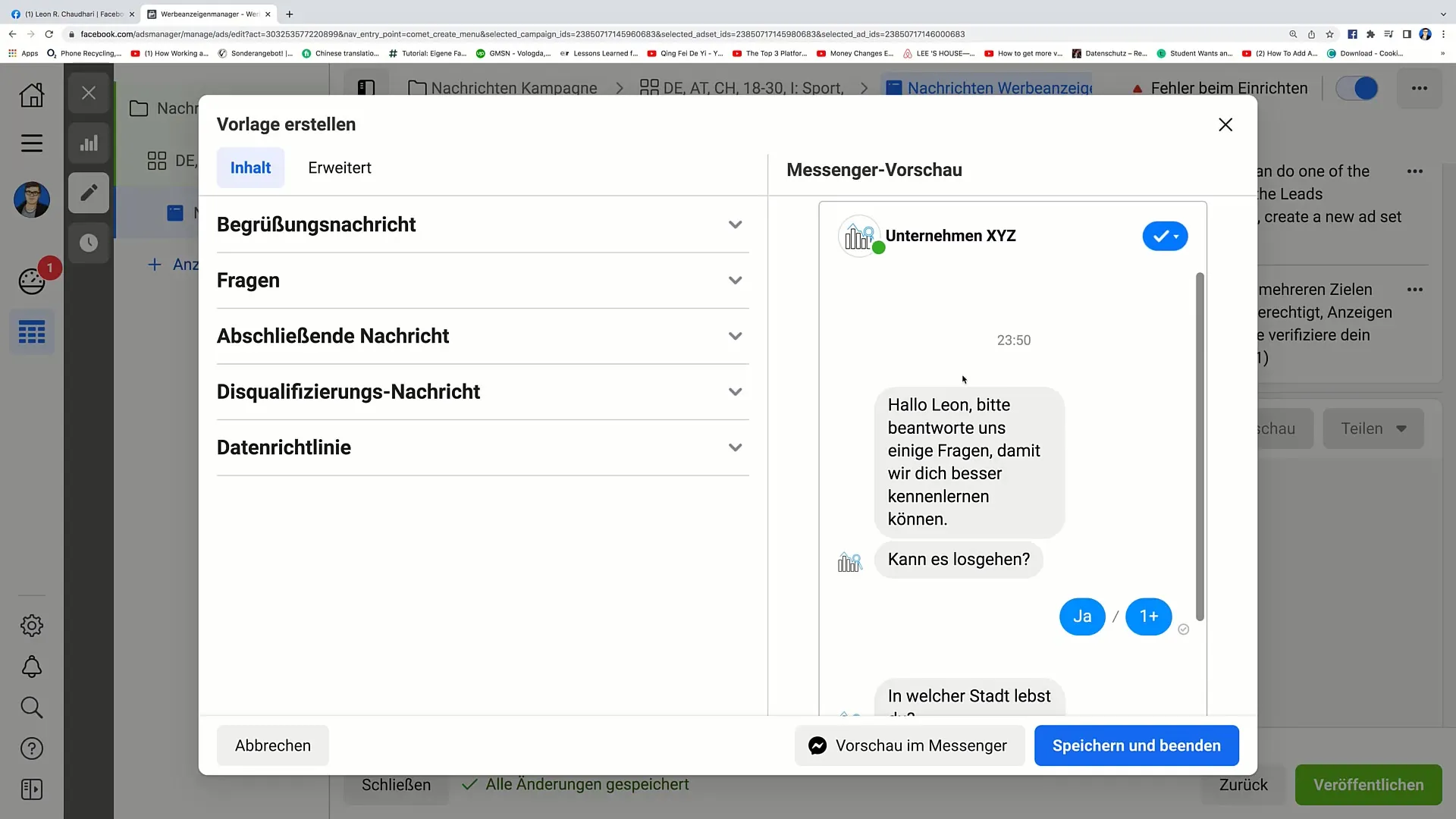Open the browser zoom magnifier icon
The image size is (1456, 819).
pos(1293,34)
